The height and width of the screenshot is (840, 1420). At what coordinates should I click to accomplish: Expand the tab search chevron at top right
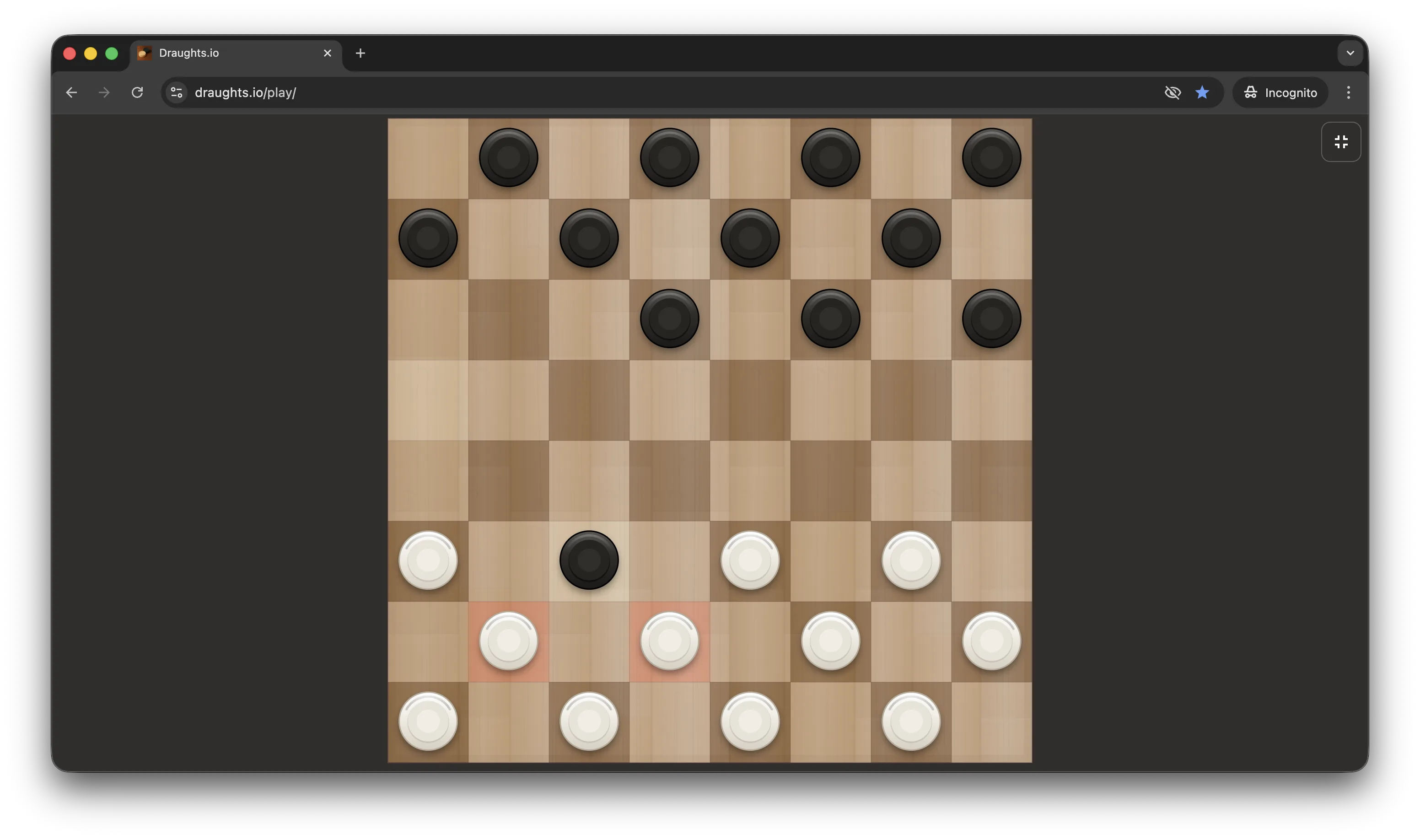click(1350, 53)
